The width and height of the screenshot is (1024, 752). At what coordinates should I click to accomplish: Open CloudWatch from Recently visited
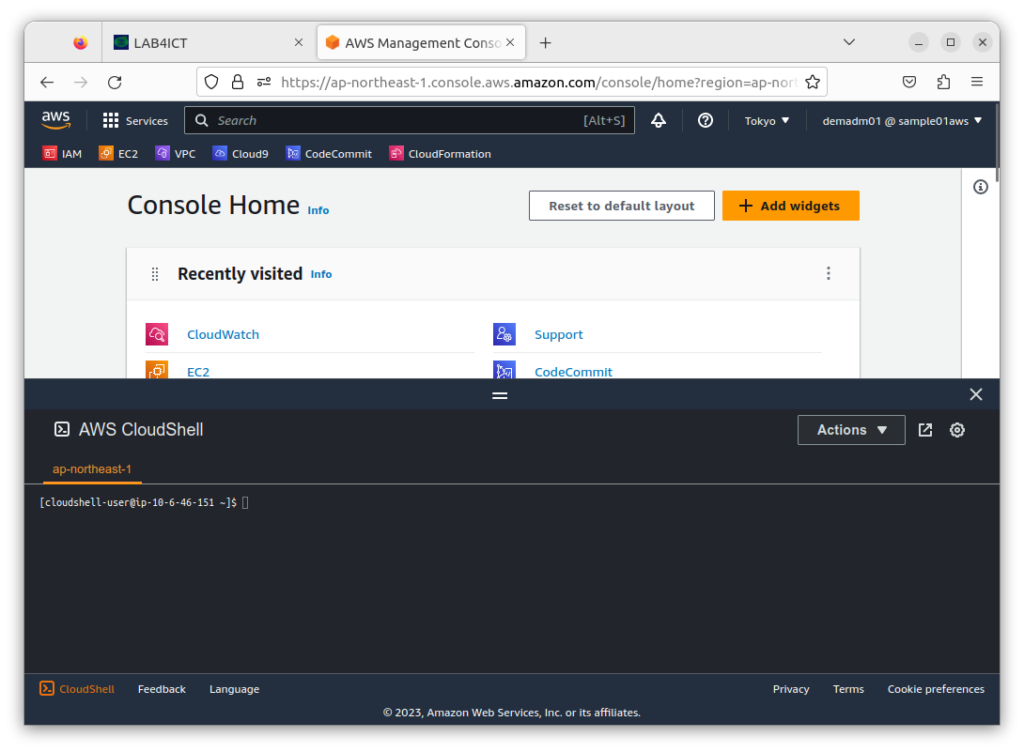(222, 334)
